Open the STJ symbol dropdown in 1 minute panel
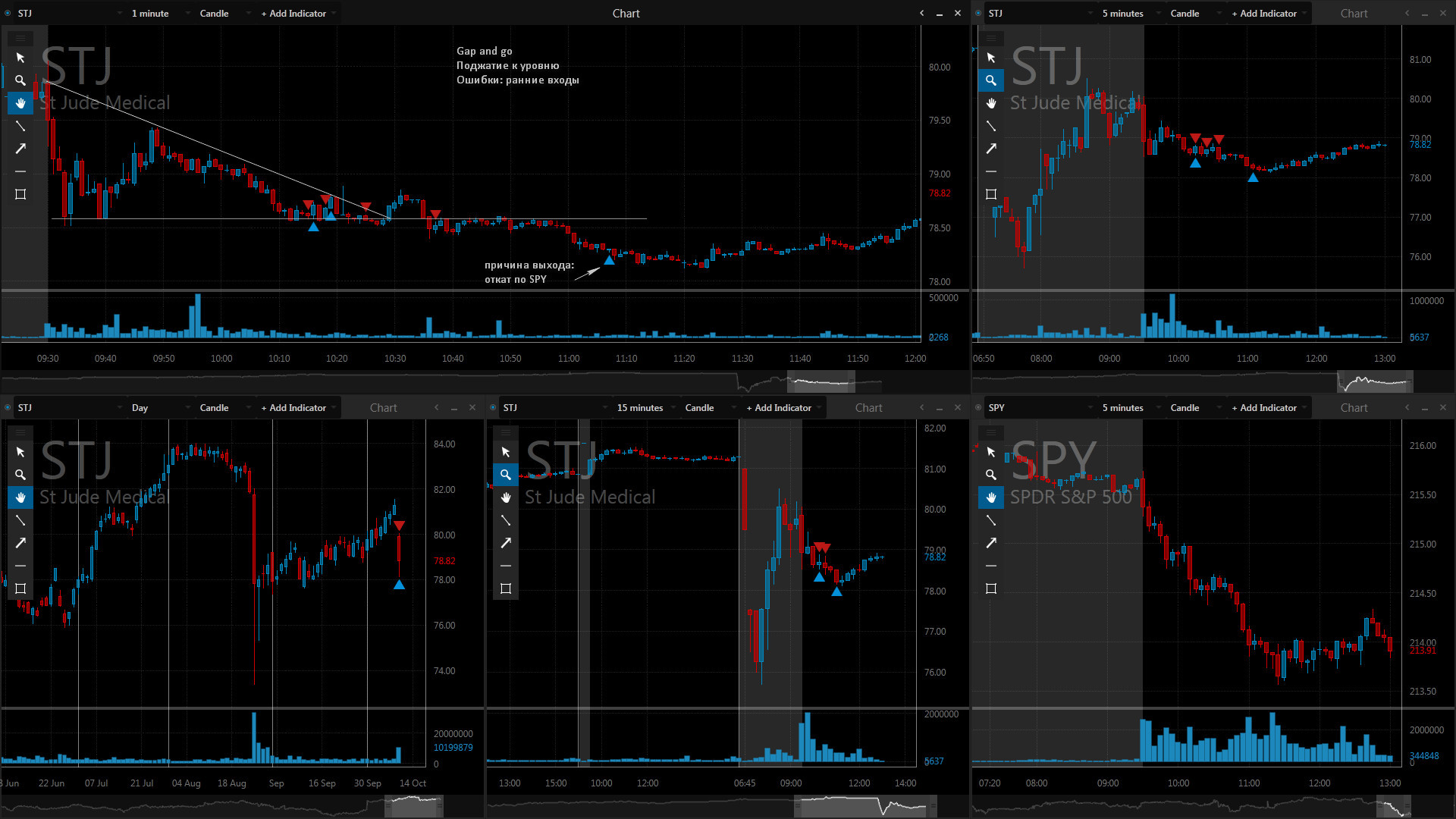The height and width of the screenshot is (819, 1456). [x=70, y=13]
